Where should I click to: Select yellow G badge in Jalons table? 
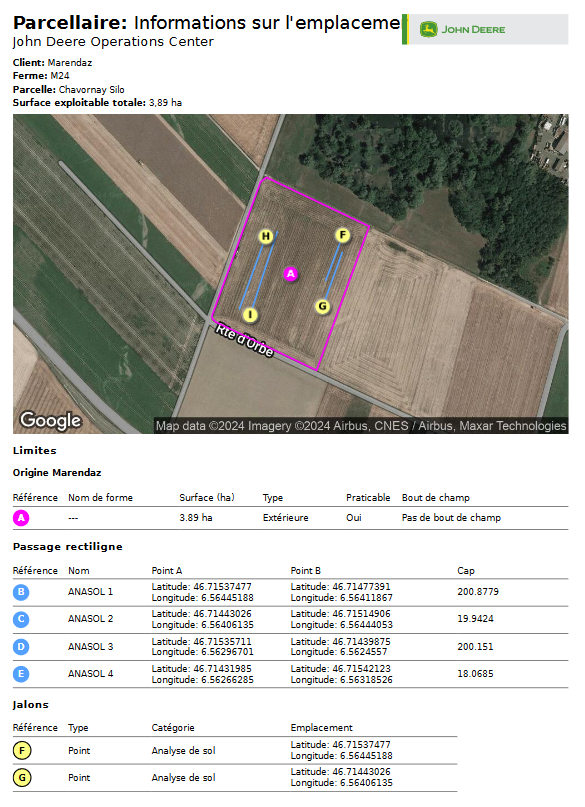(22, 778)
